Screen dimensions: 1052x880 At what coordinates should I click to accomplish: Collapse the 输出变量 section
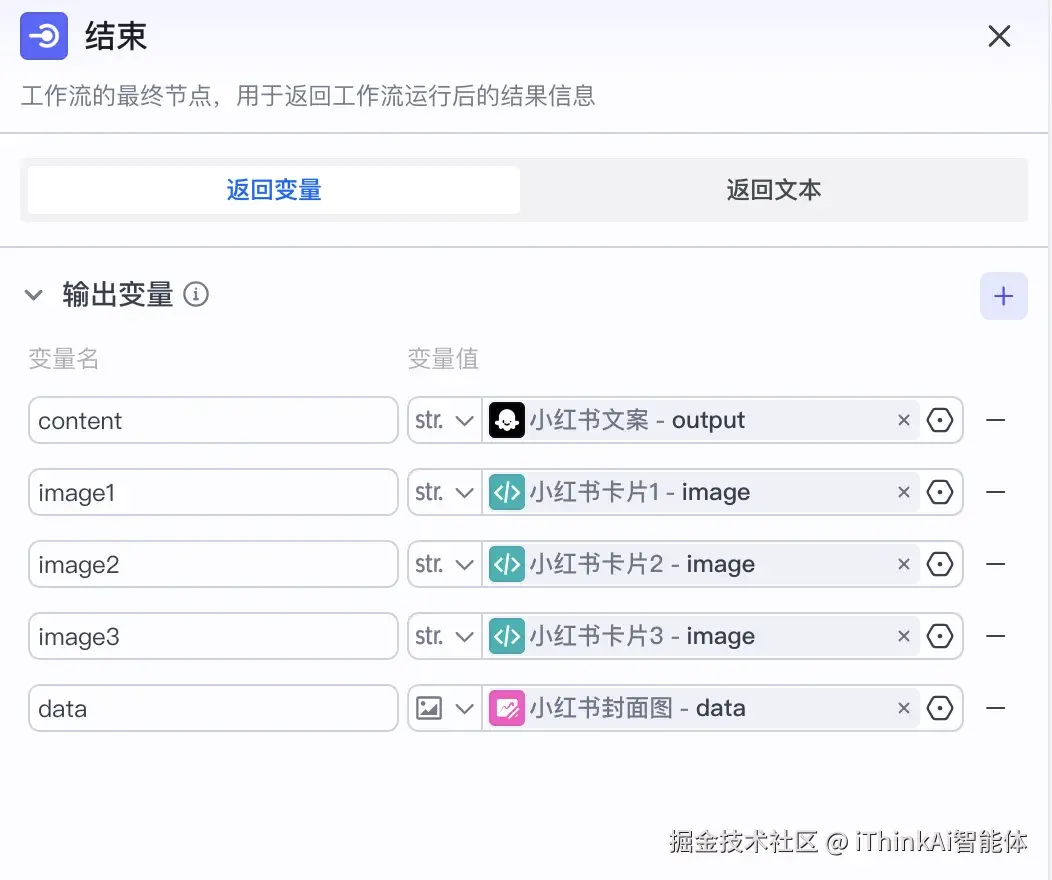(x=33, y=294)
